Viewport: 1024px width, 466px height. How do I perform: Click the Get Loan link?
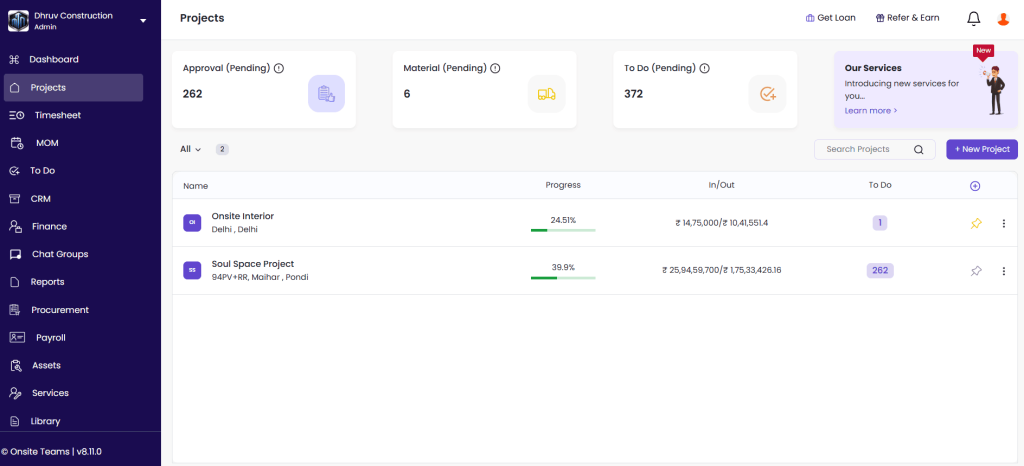830,18
